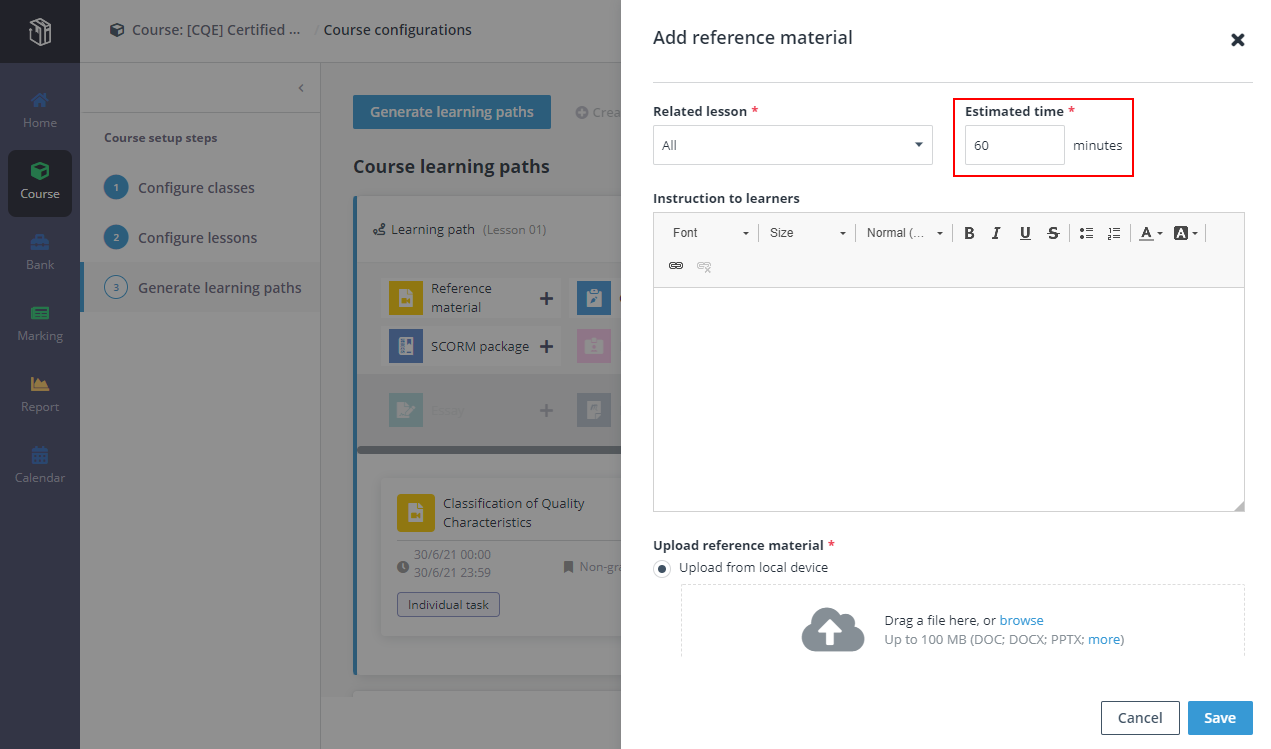The height and width of the screenshot is (749, 1271).
Task: Click the Reference material yellow icon
Action: click(x=406, y=298)
